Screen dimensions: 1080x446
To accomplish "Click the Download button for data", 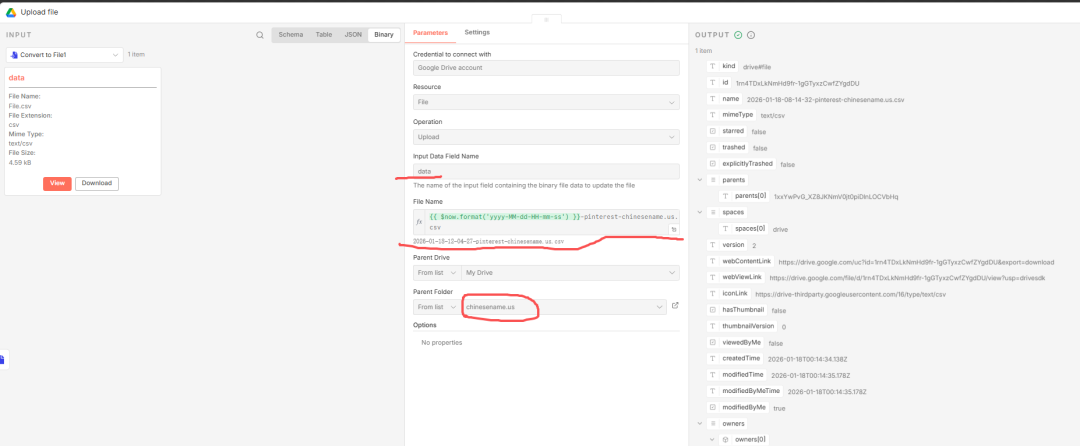I will coord(96,183).
